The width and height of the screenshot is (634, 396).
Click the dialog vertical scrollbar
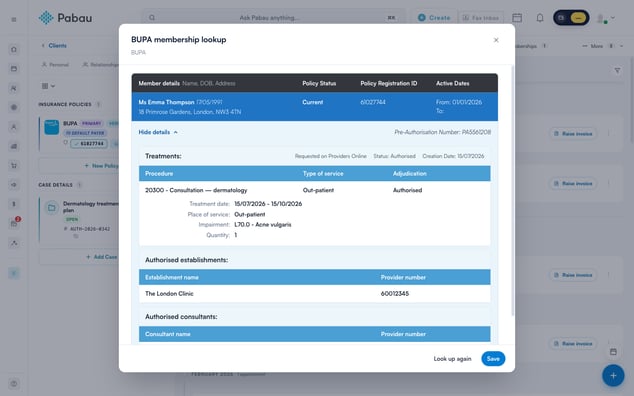coord(513,190)
